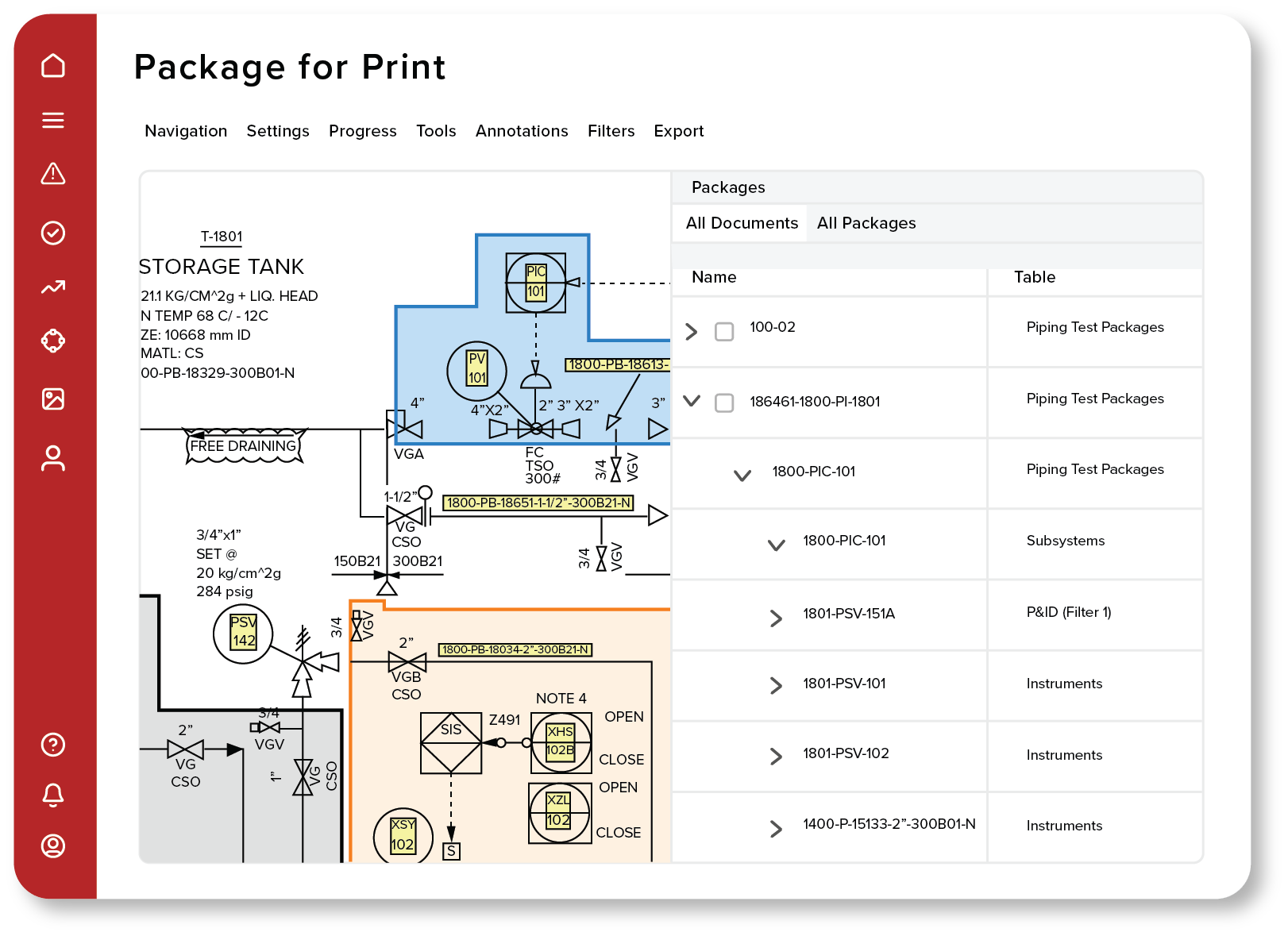Switch to the All Packages tab

click(x=866, y=223)
